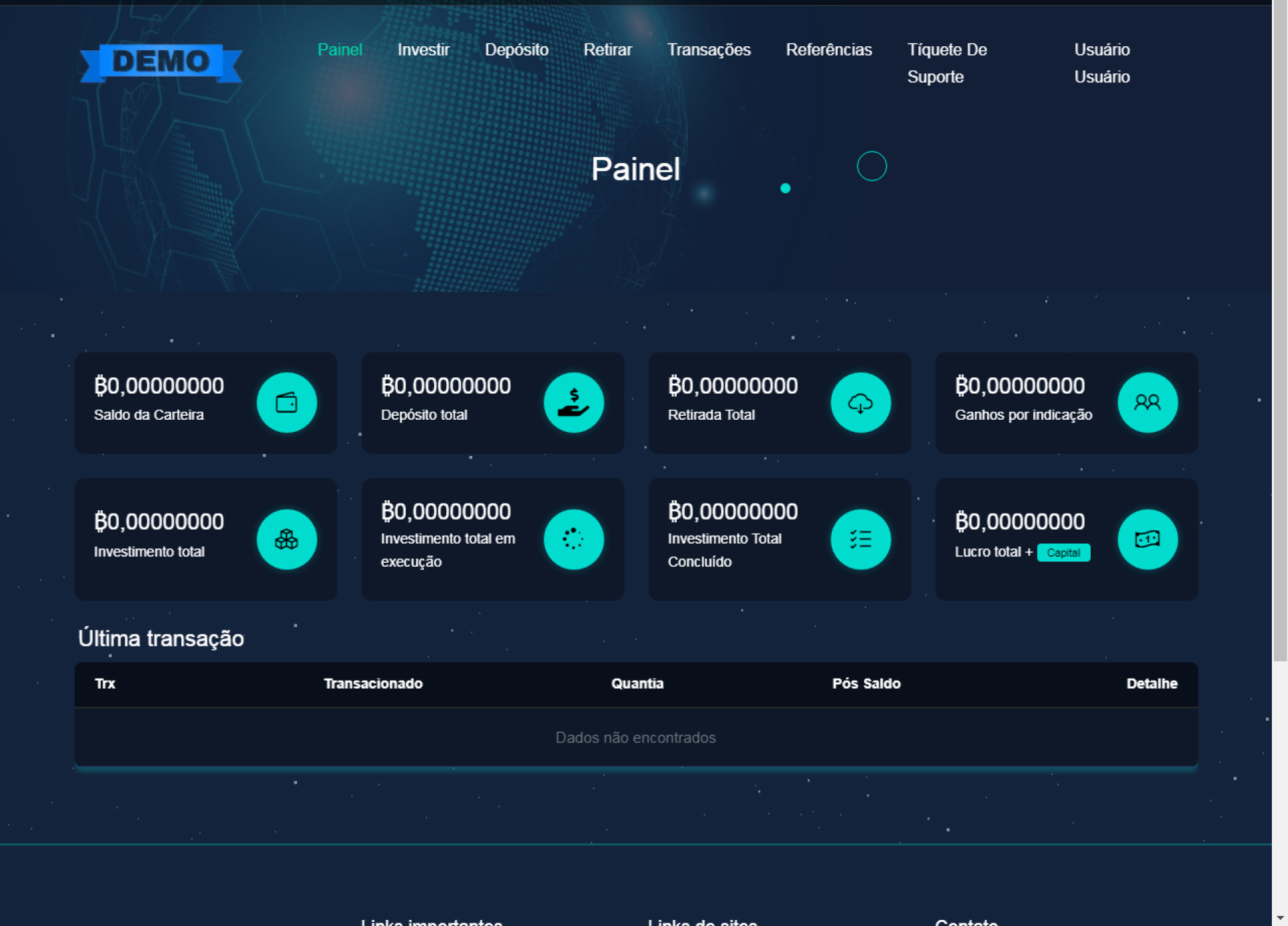Expand the Usuário account menu
The width and height of the screenshot is (1288, 926).
1102,62
